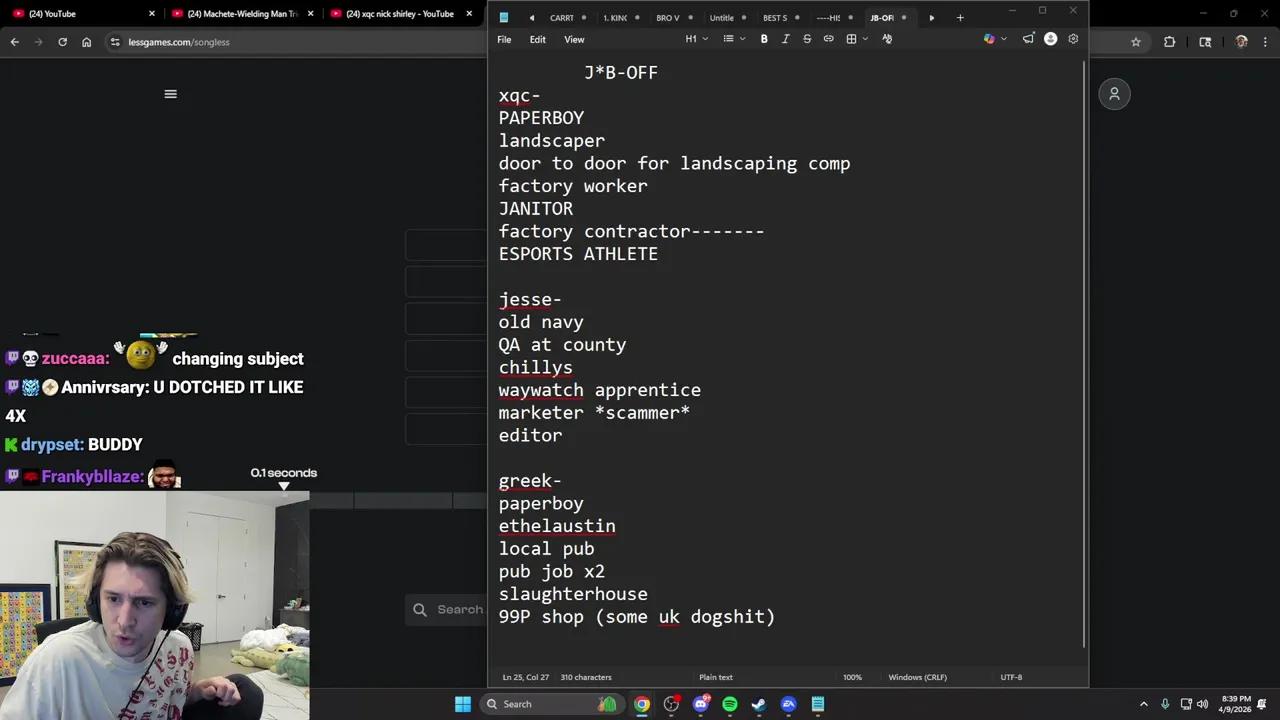The width and height of the screenshot is (1280, 720).
Task: Open Notepad from the taskbar
Action: pos(818,704)
